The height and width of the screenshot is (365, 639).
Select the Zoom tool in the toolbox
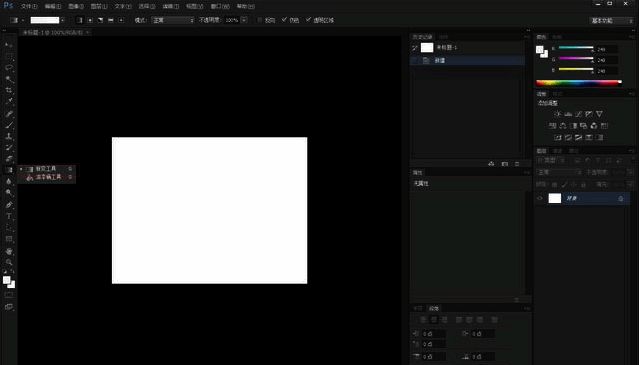click(9, 262)
